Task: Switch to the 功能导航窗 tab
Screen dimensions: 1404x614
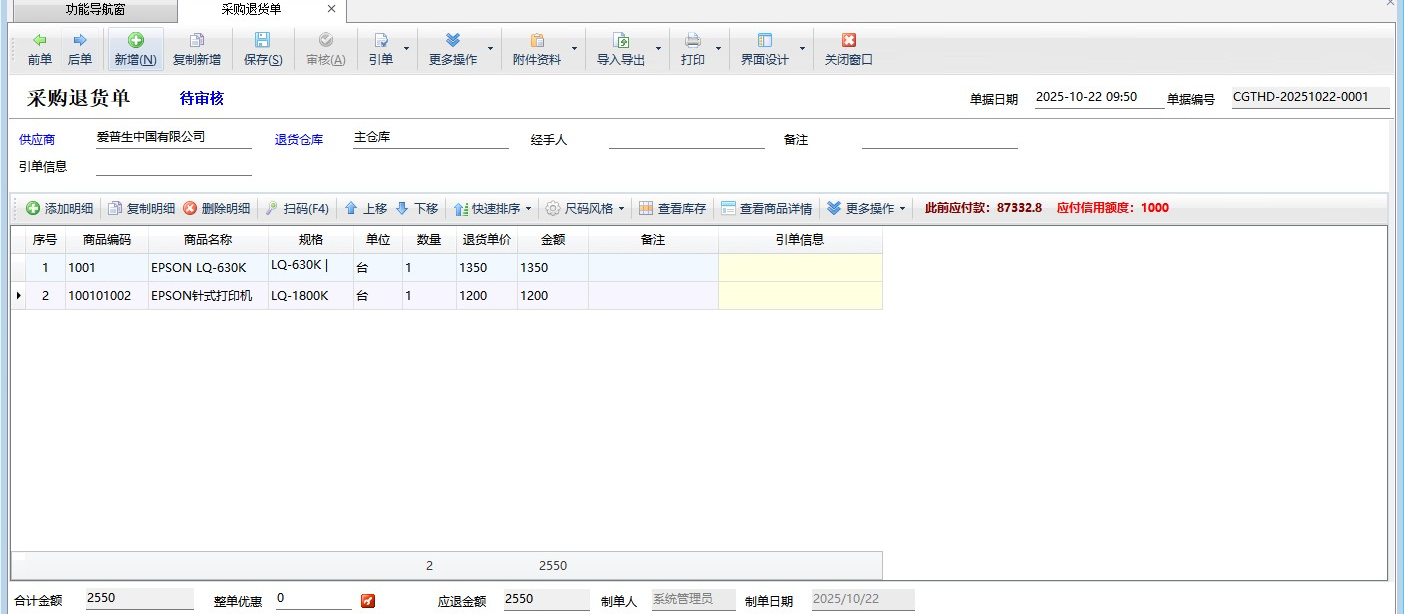Action: coord(95,9)
